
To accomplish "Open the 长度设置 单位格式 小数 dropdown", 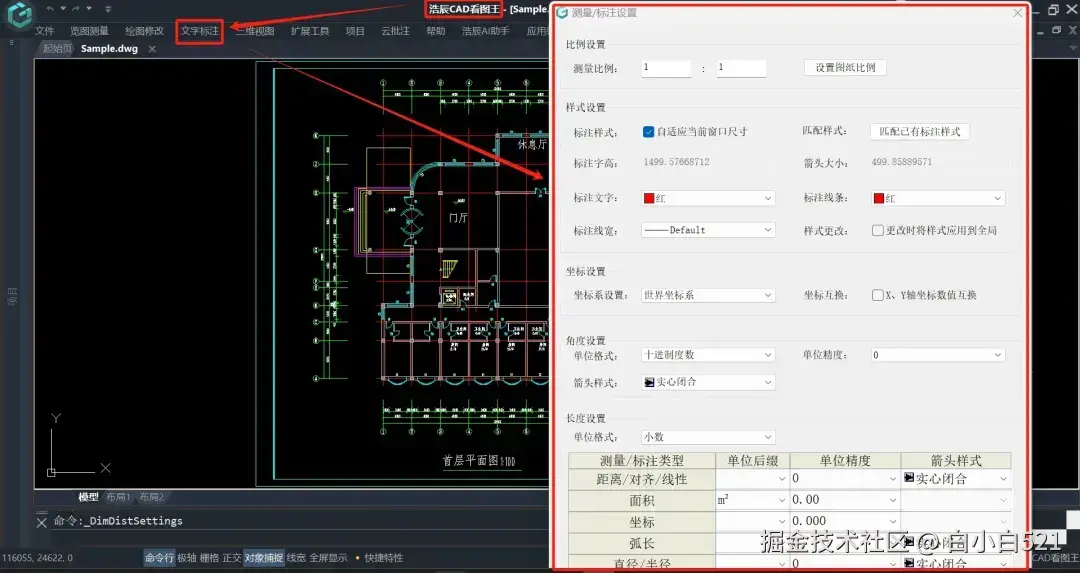I will tap(708, 437).
